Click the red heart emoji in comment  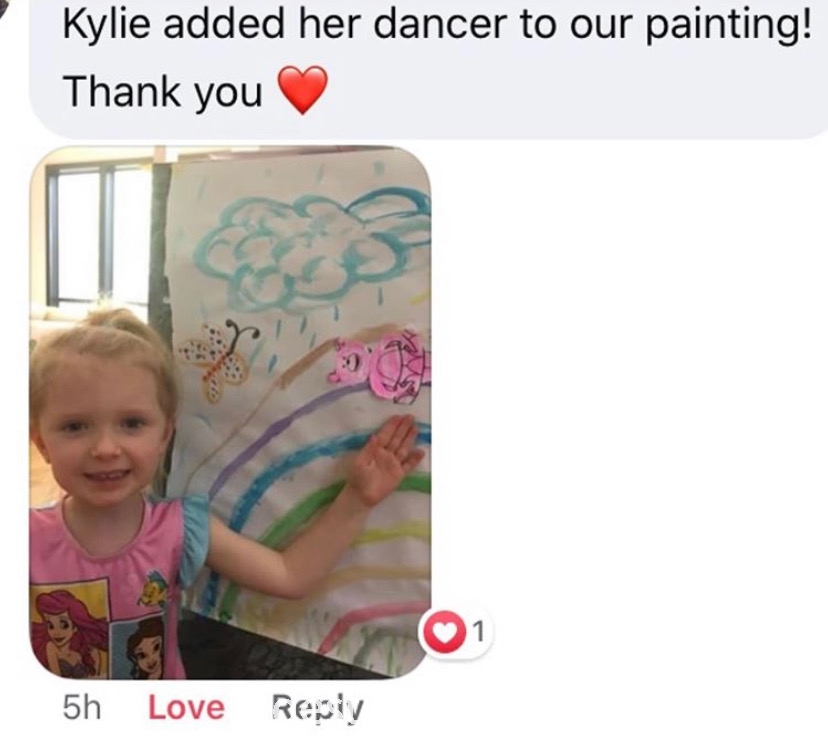click(303, 89)
